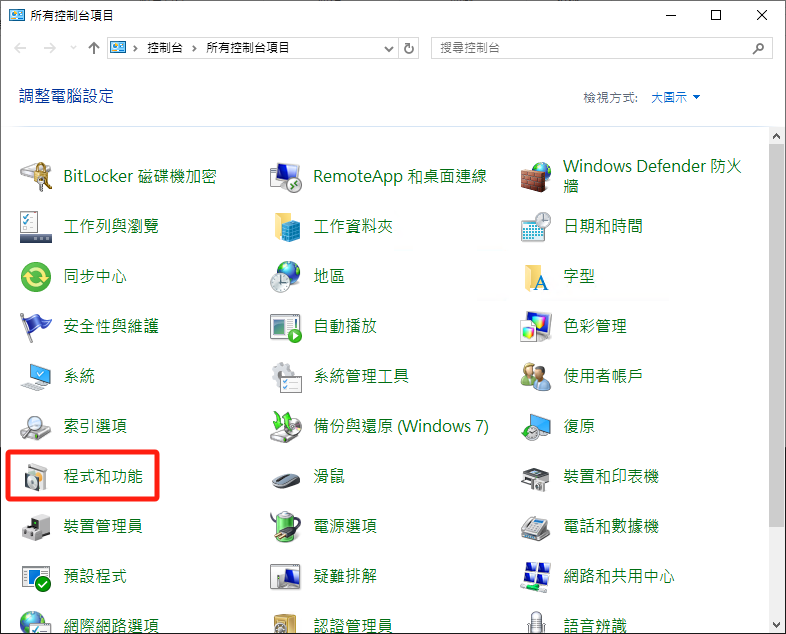Open 日期和時間 link text
Screen dimensions: 786x634
[x=603, y=227]
